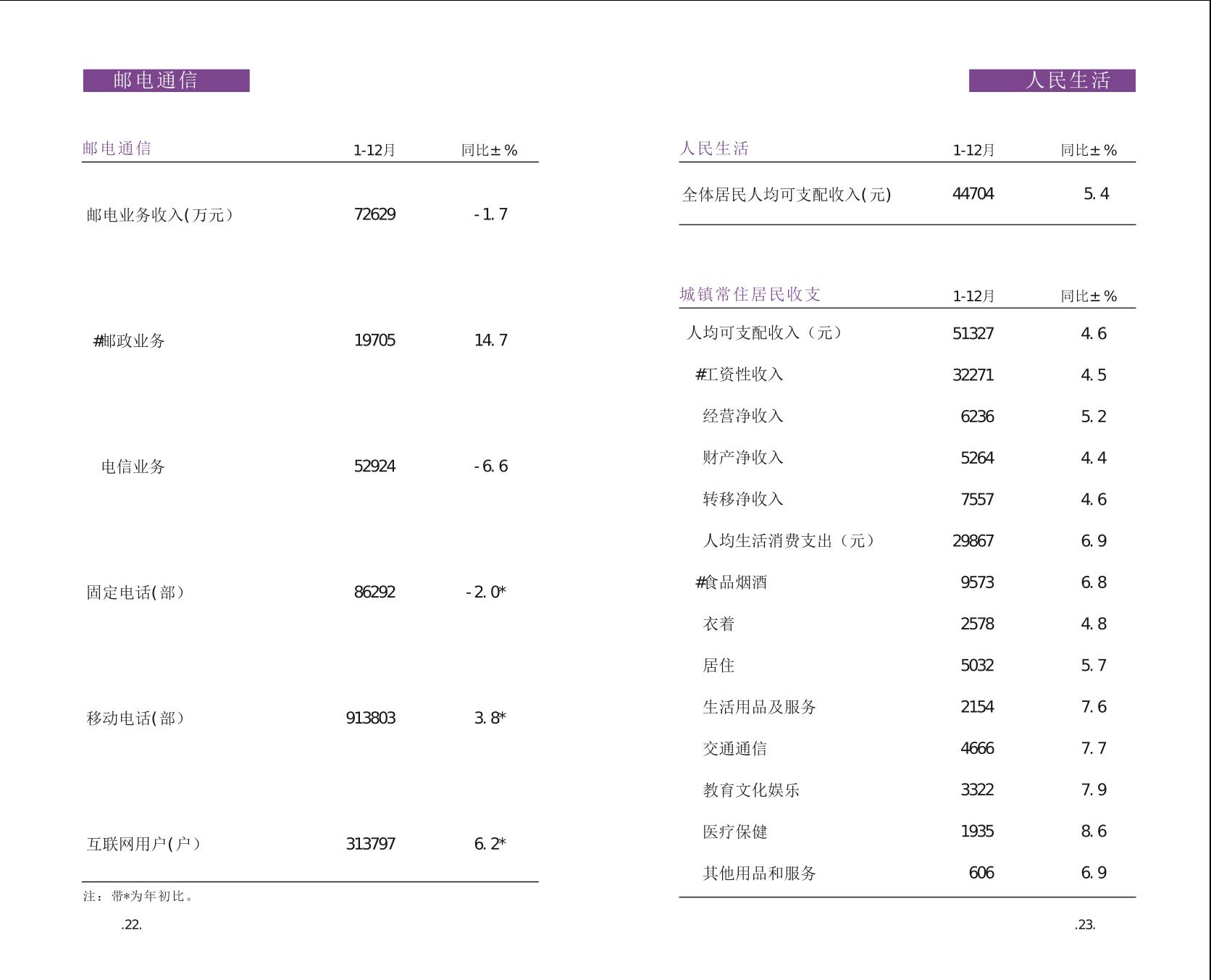Click the value 52924

[x=374, y=466]
